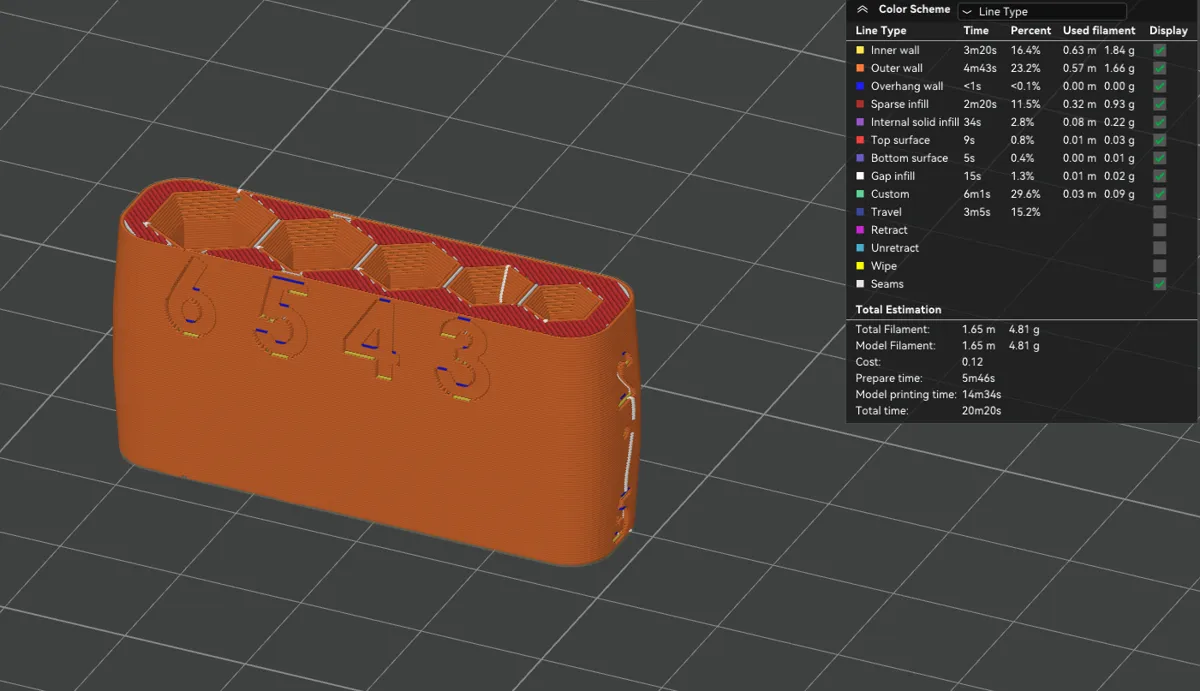Click the yellow Inner wall color swatch
1200x691 pixels.
tap(860, 50)
